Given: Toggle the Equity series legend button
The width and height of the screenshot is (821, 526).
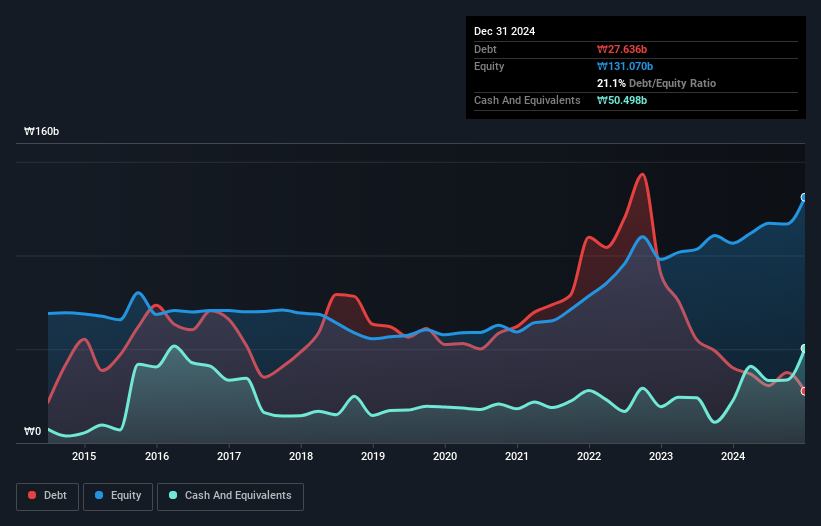Looking at the screenshot, I should [118, 496].
